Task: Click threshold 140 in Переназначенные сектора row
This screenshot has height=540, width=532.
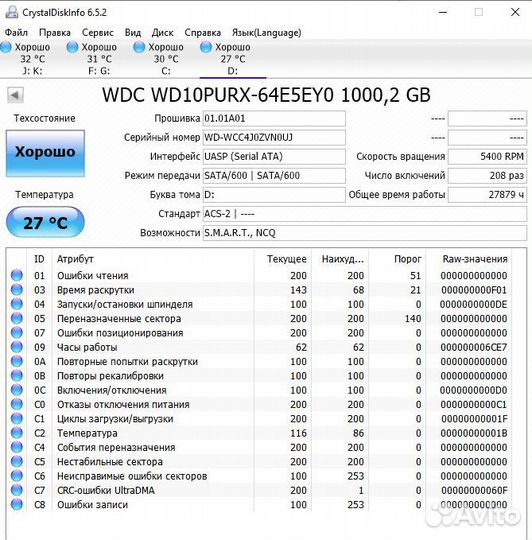Action: point(413,319)
